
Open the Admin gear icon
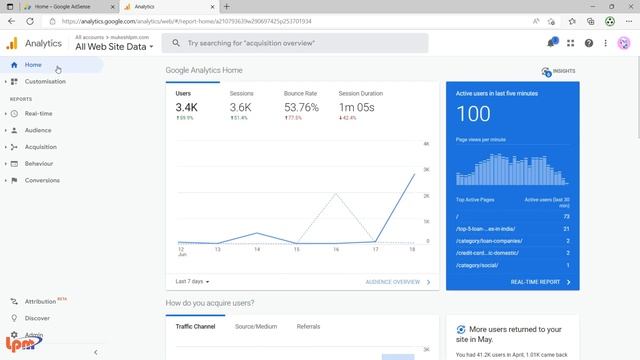tap(14, 335)
